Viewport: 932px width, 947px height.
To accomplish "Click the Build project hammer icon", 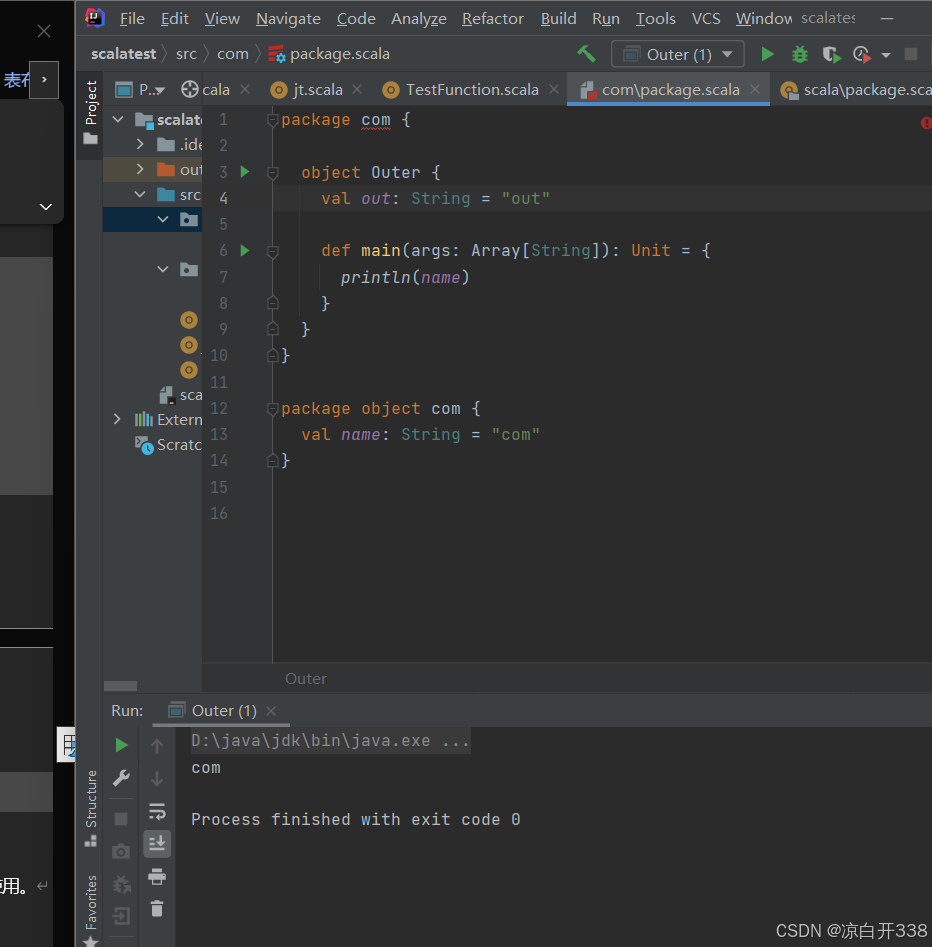I will [x=585, y=54].
